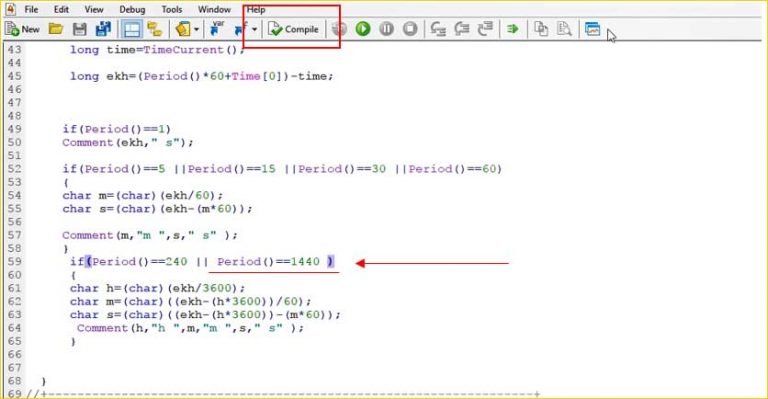Click 'char s=' statement on line 63
Screen dimensions: 768x399
click(x=205, y=315)
